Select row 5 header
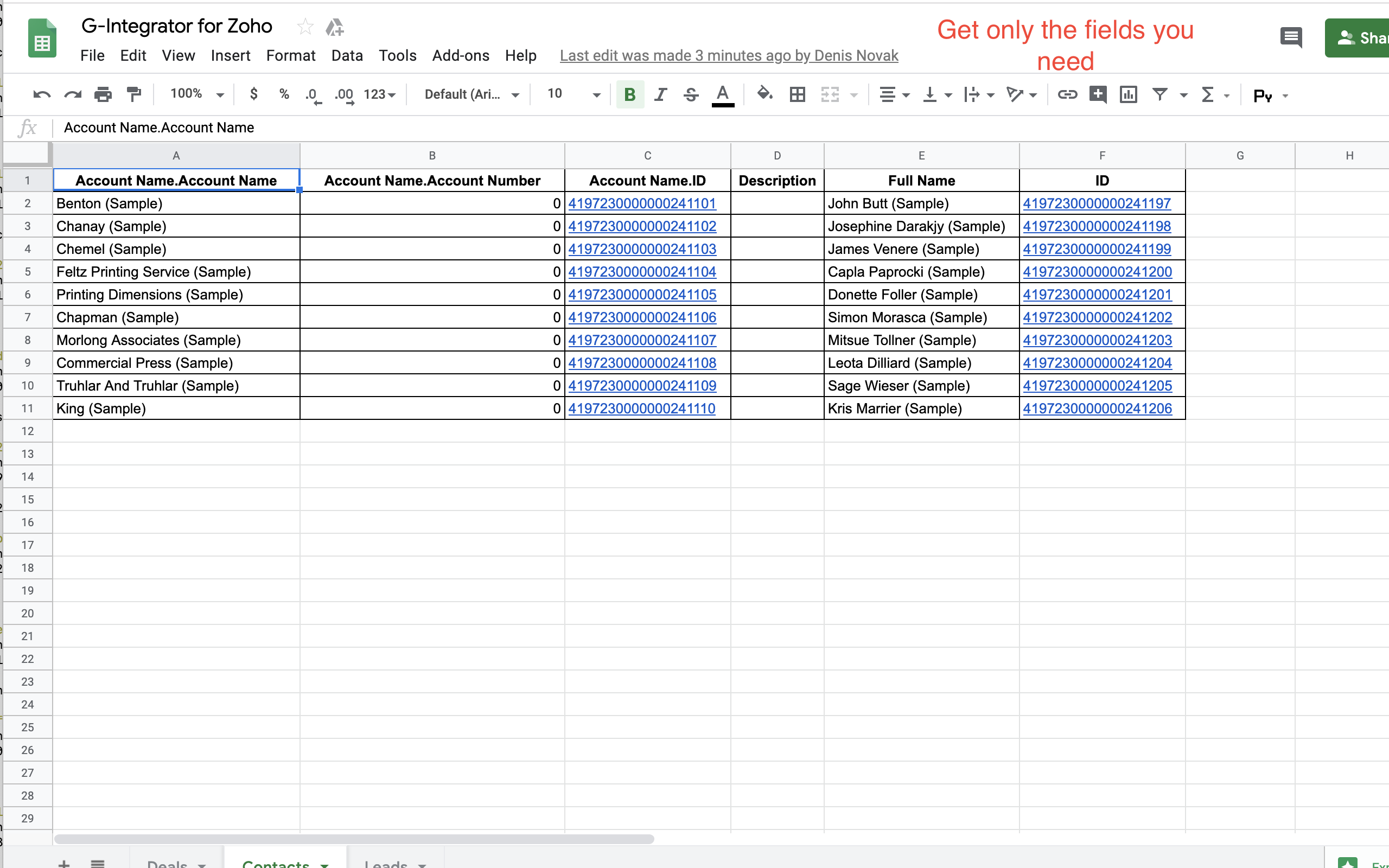This screenshot has height=868, width=1389. click(28, 272)
